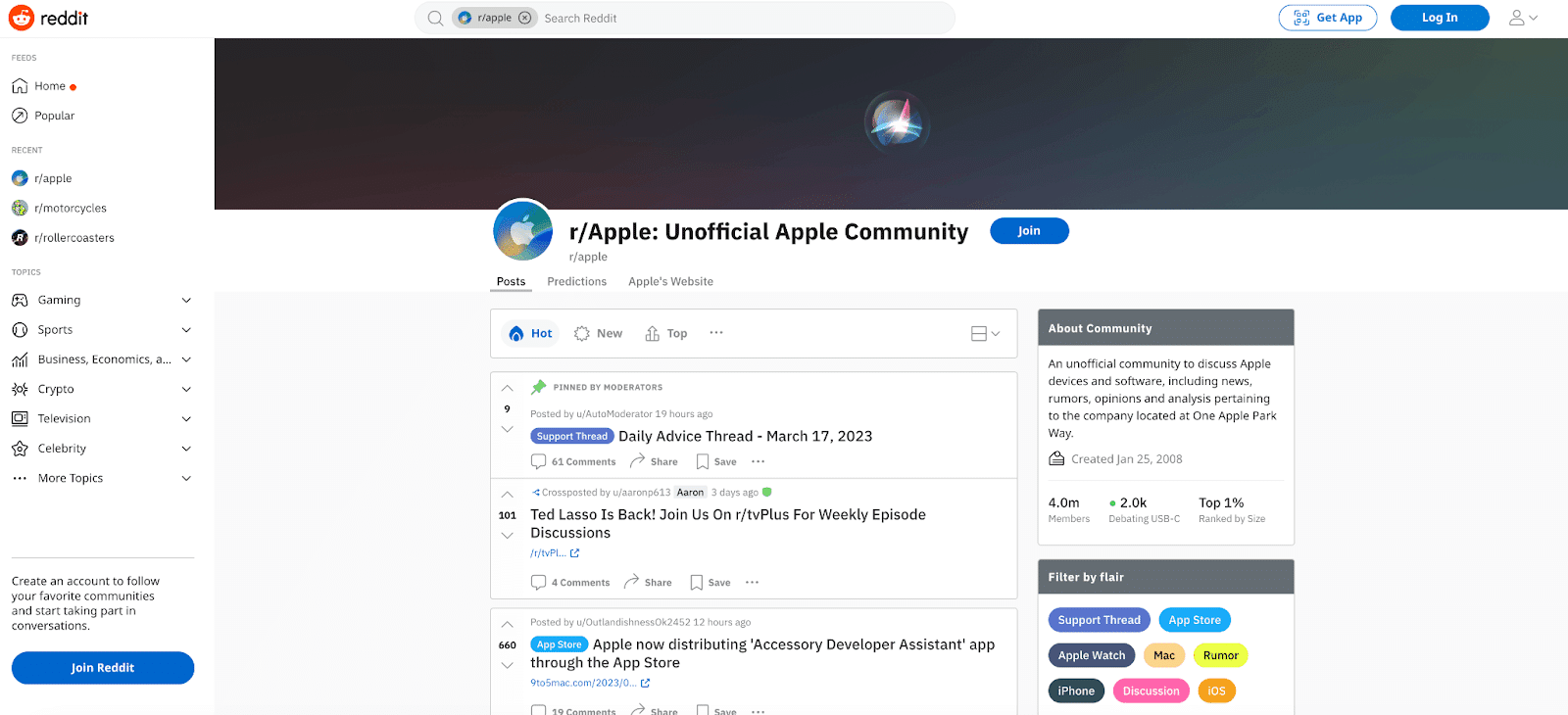Save the Daily Advice Thread post

pyautogui.click(x=716, y=461)
